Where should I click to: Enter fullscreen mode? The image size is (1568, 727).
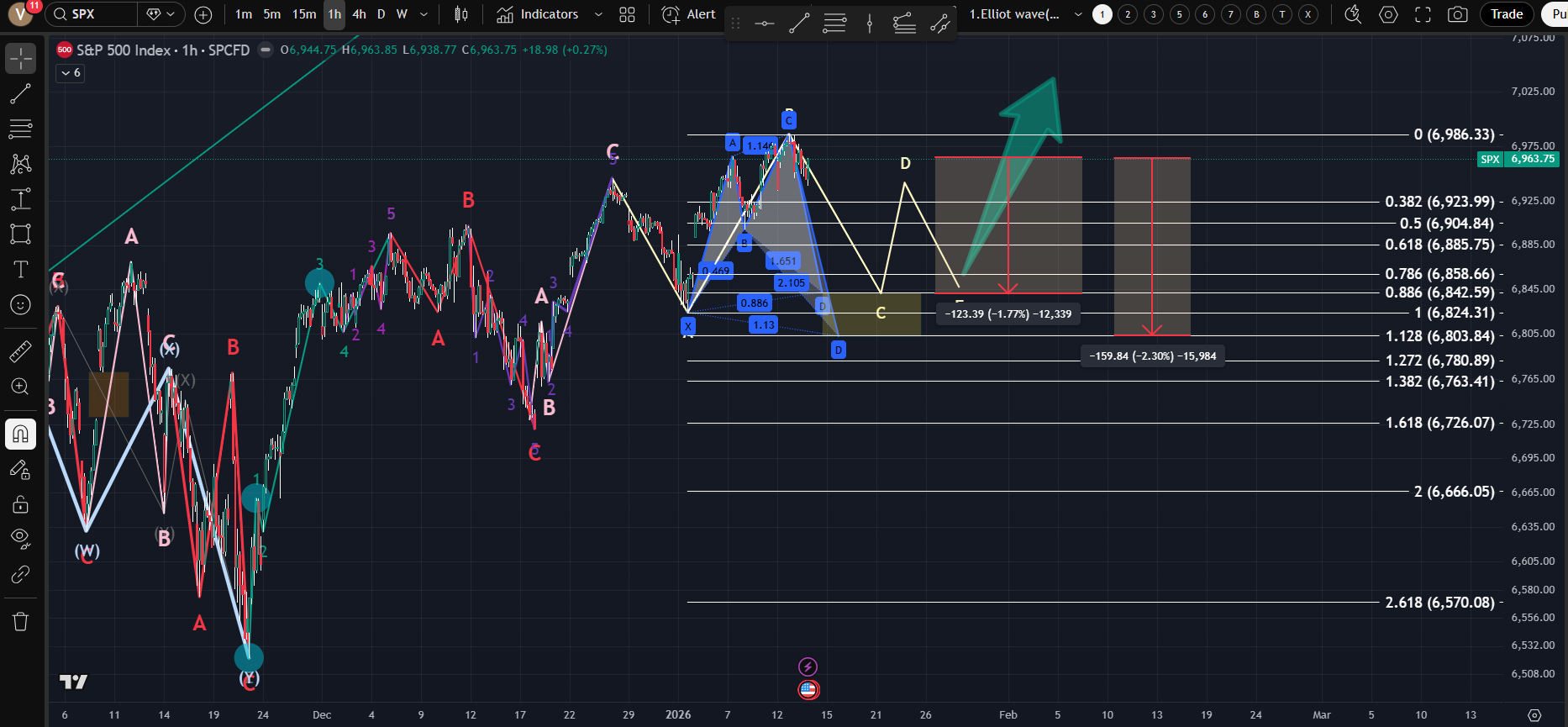pos(1423,14)
